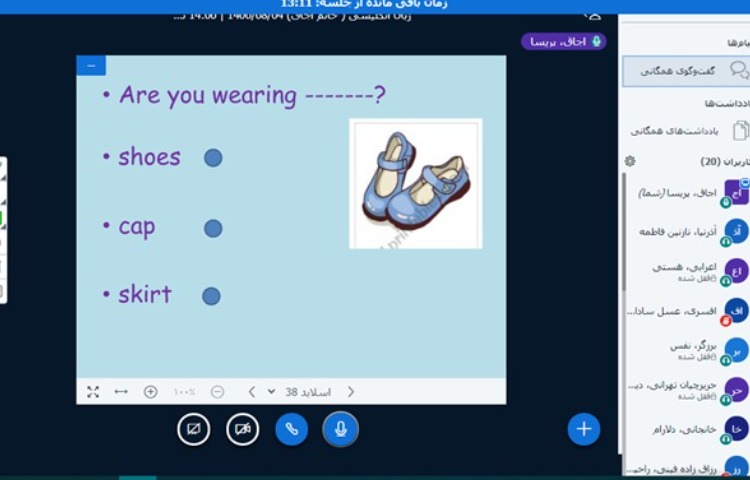The height and width of the screenshot is (480, 750).
Task: Minimize the presentation with blue minus button
Action: pyautogui.click(x=91, y=66)
